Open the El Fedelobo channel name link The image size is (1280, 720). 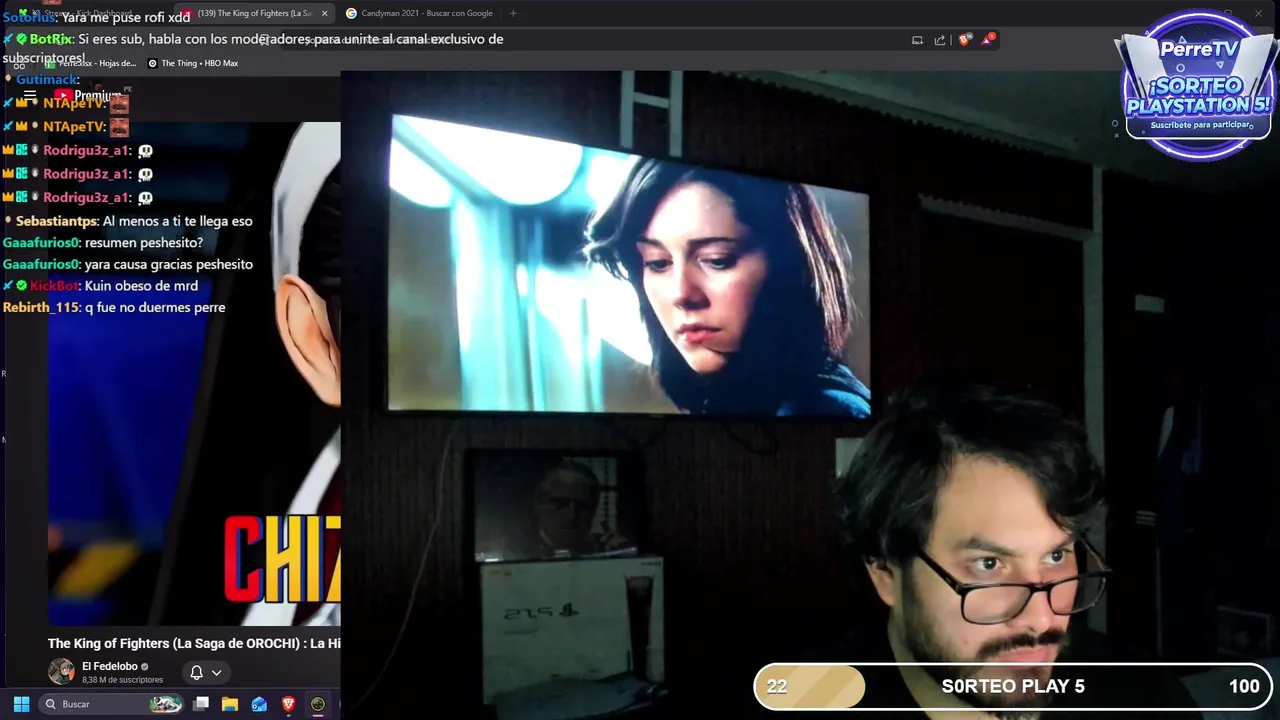point(110,666)
